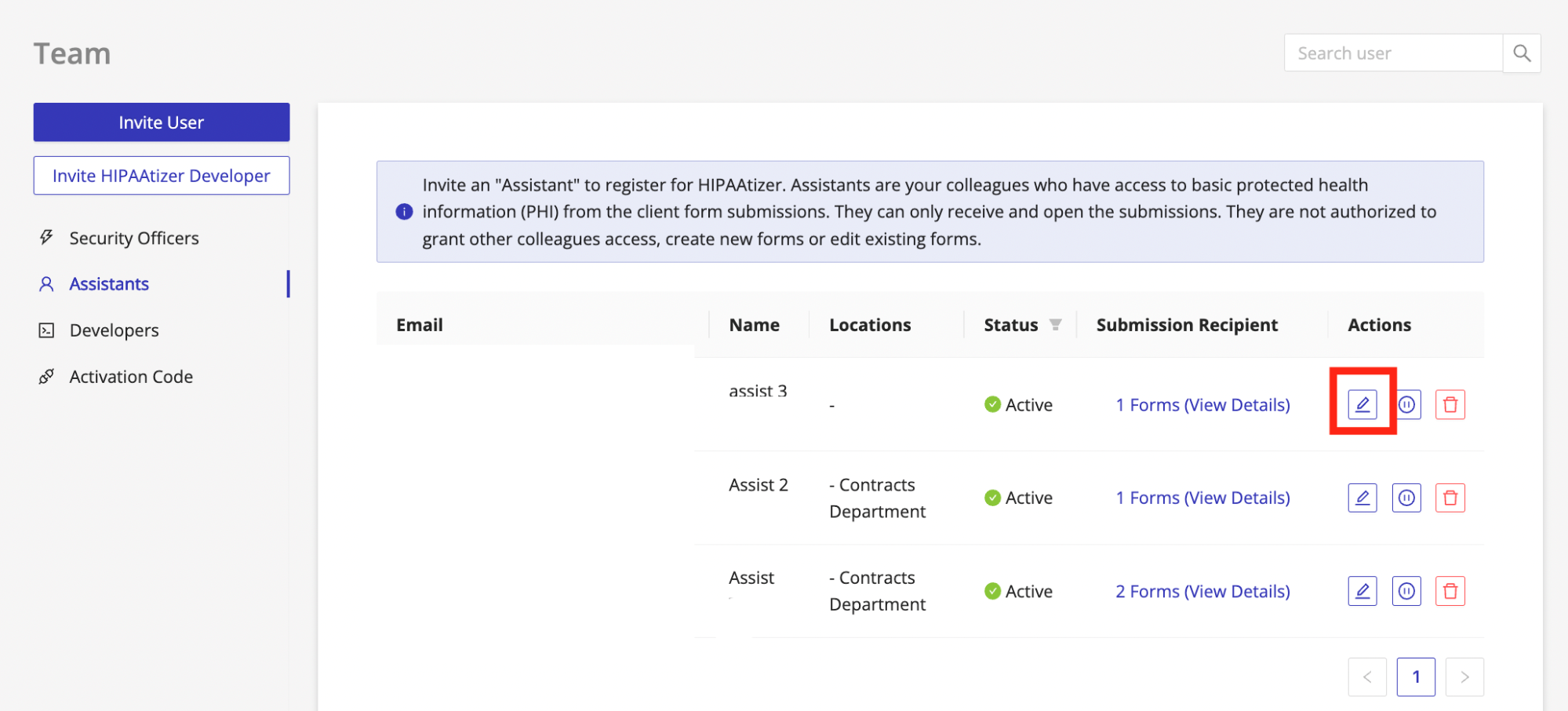
Task: Delete the assist 3 user via trash icon
Action: tap(1450, 404)
